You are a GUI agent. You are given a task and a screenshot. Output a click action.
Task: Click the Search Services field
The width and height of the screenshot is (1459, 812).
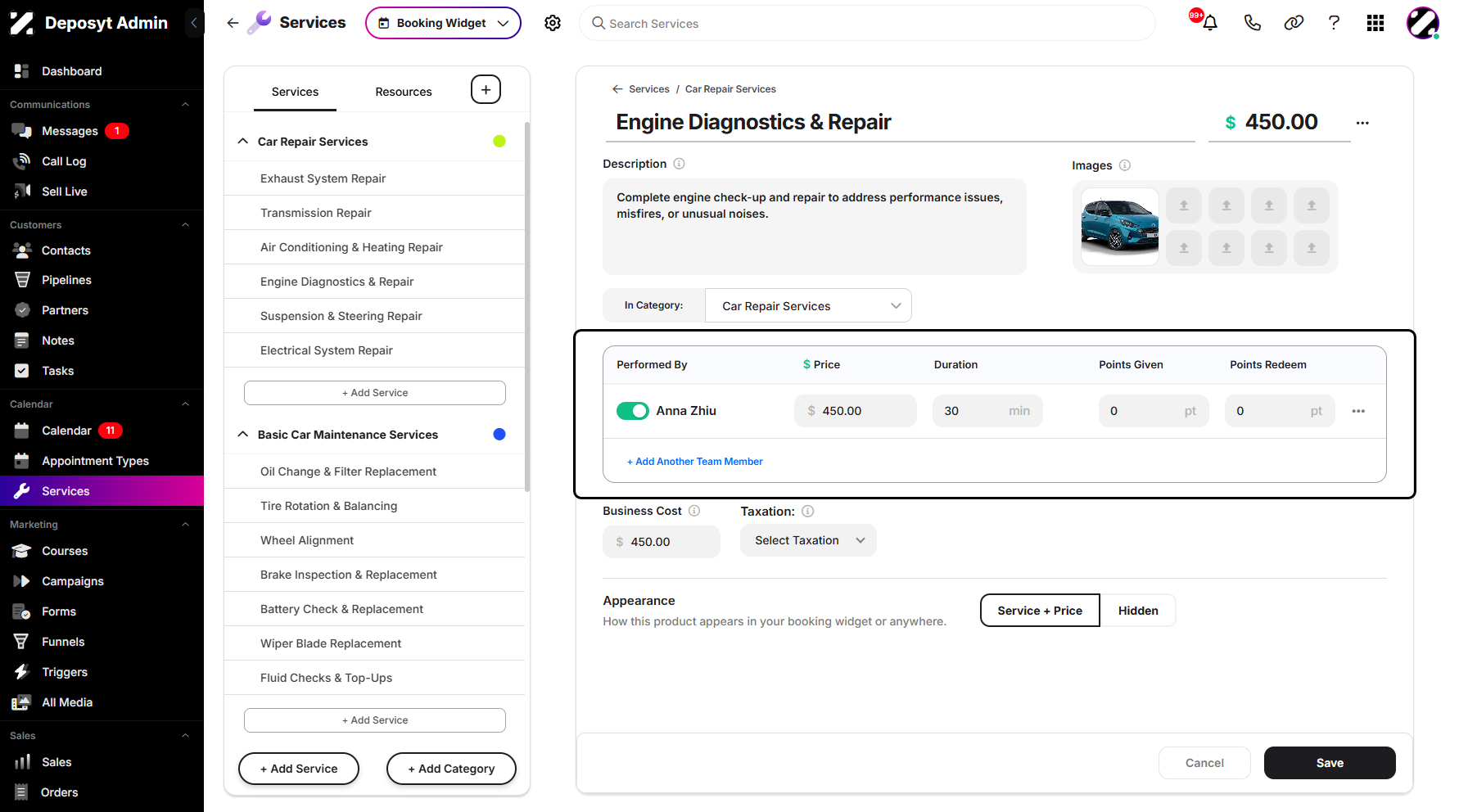point(867,23)
